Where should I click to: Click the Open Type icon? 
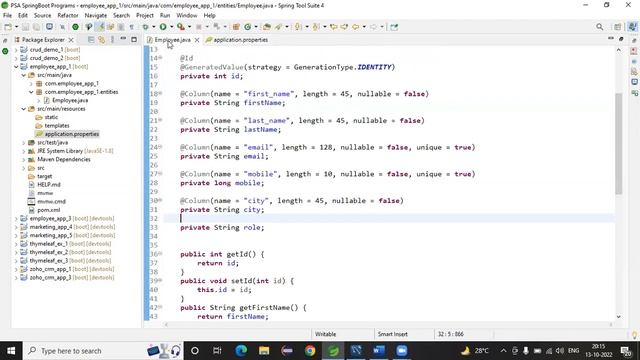tap(267, 27)
